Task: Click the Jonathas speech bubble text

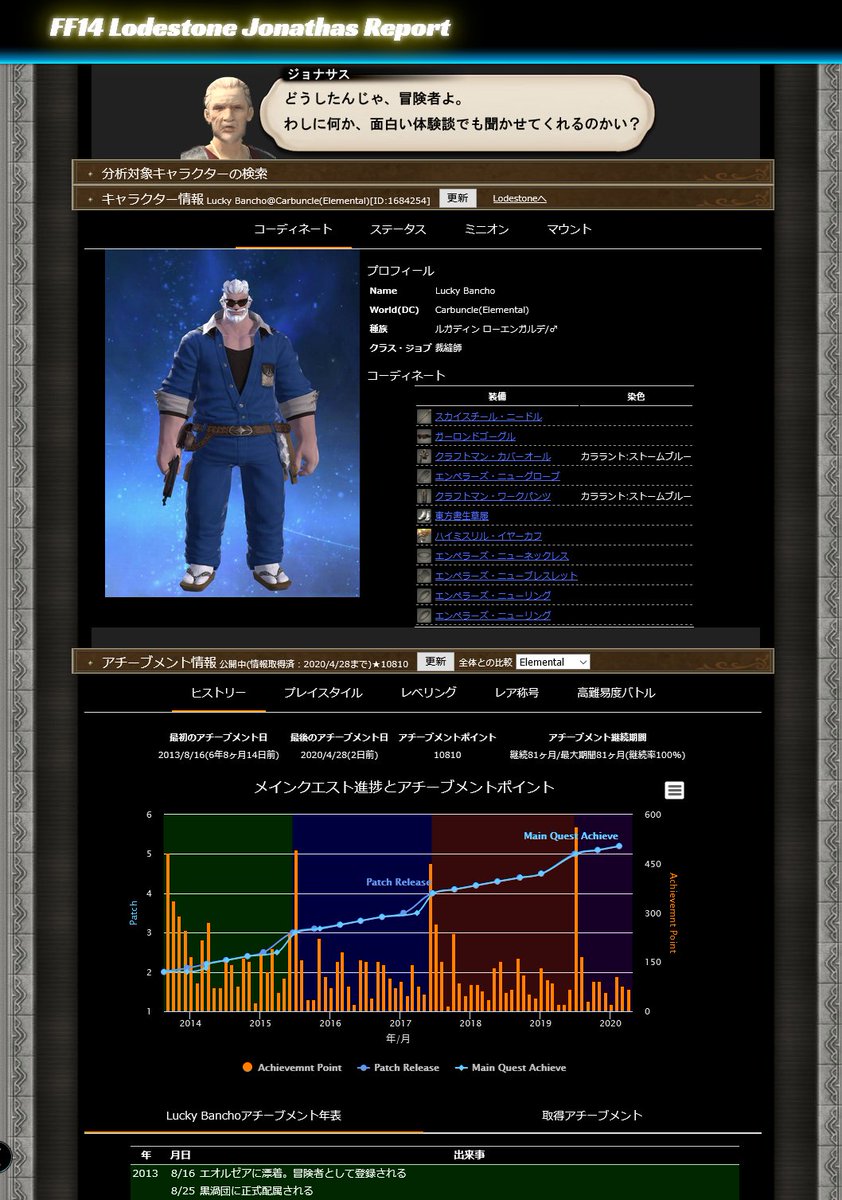Action: click(461, 111)
